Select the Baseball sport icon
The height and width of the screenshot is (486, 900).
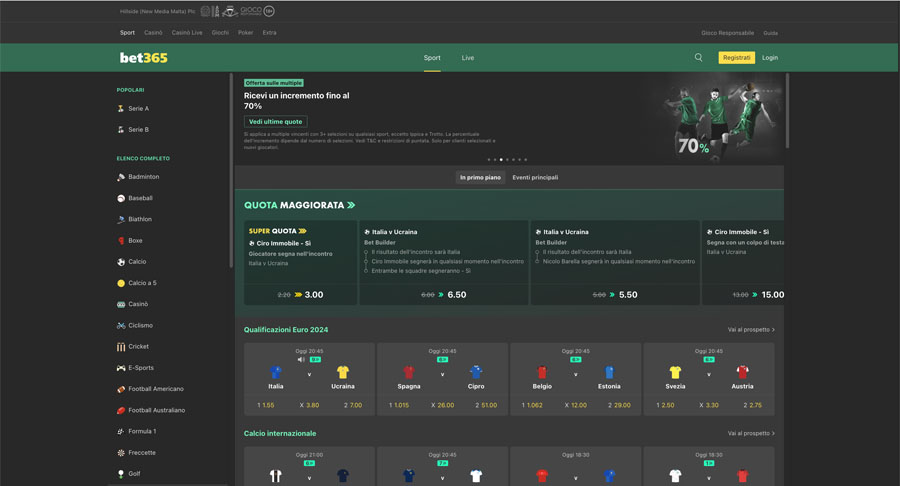click(121, 199)
